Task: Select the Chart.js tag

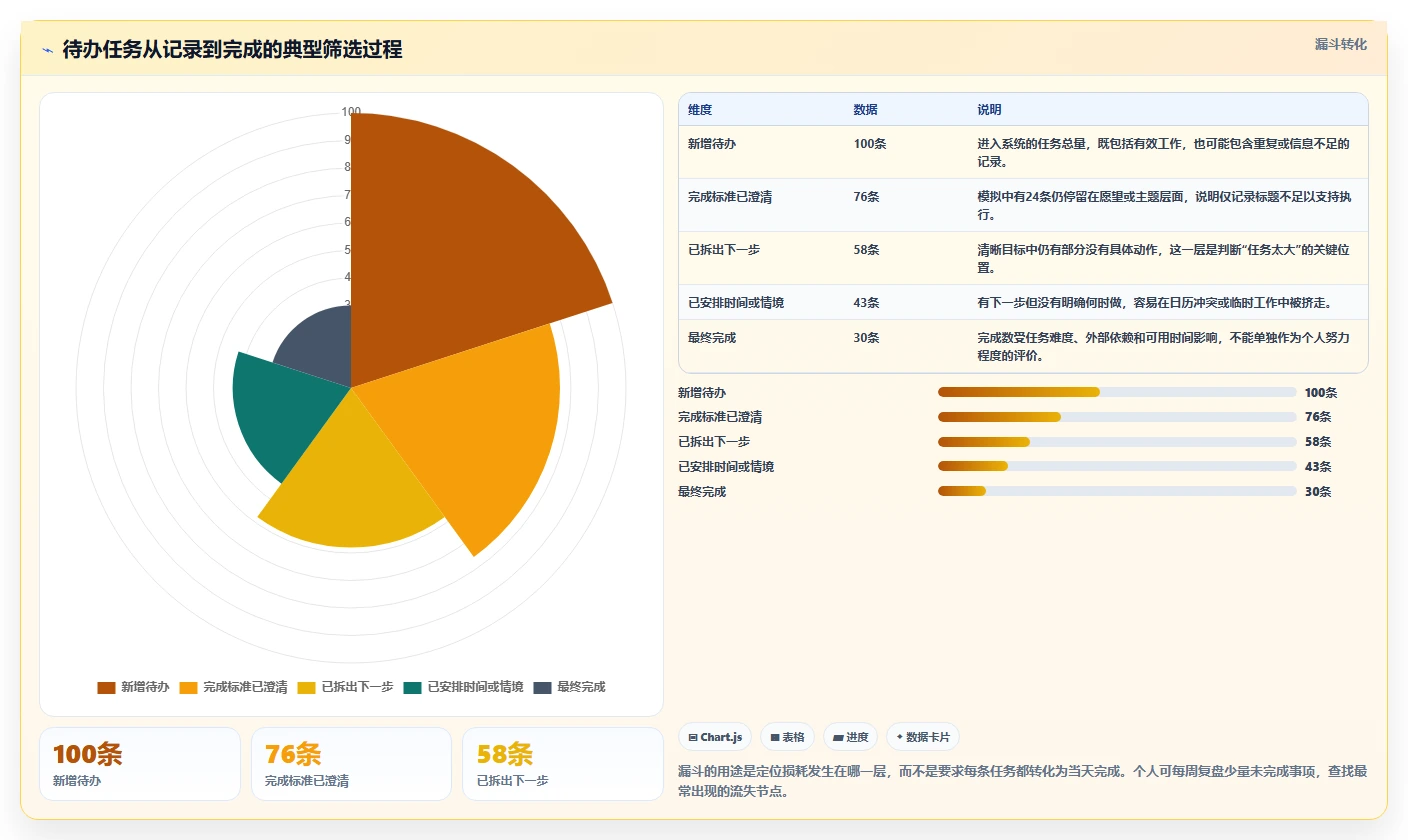Action: tap(715, 737)
